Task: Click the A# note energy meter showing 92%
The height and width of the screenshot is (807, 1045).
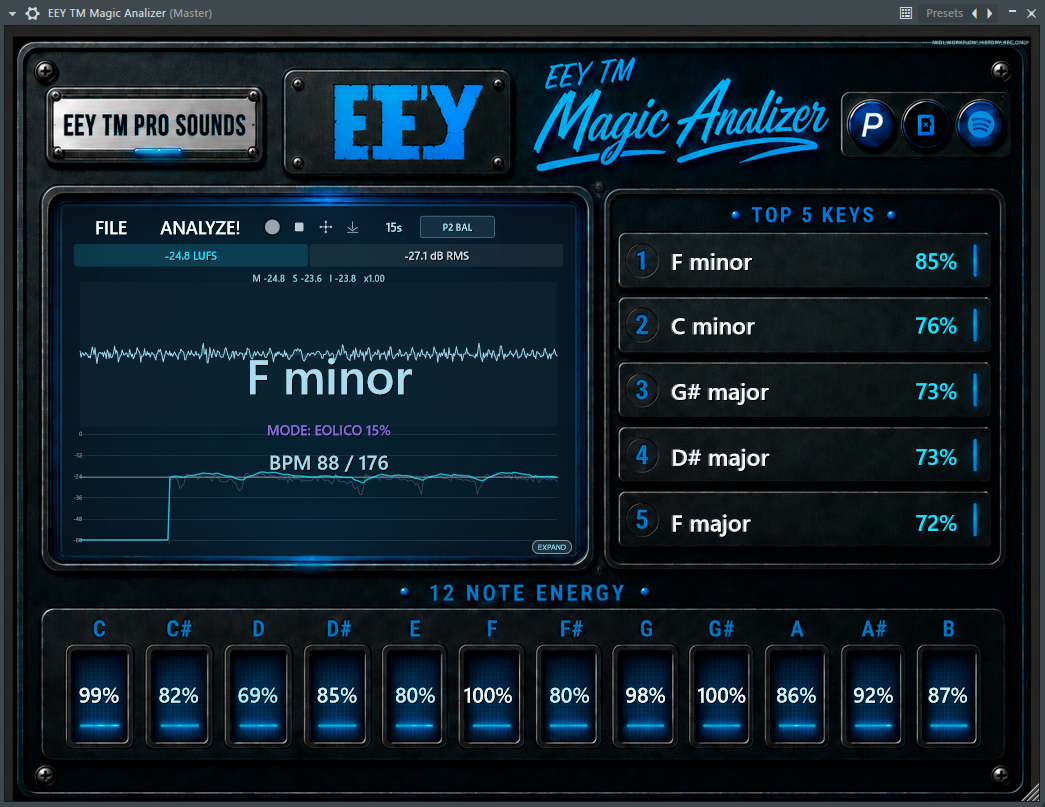Action: tap(873, 694)
